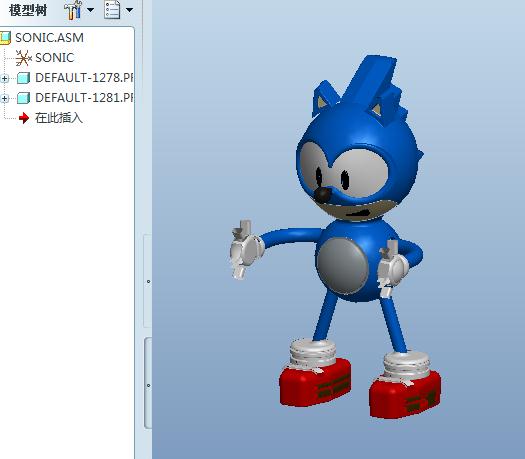
Task: Open dropdown arrow beside the settings tool icon
Action: click(90, 10)
